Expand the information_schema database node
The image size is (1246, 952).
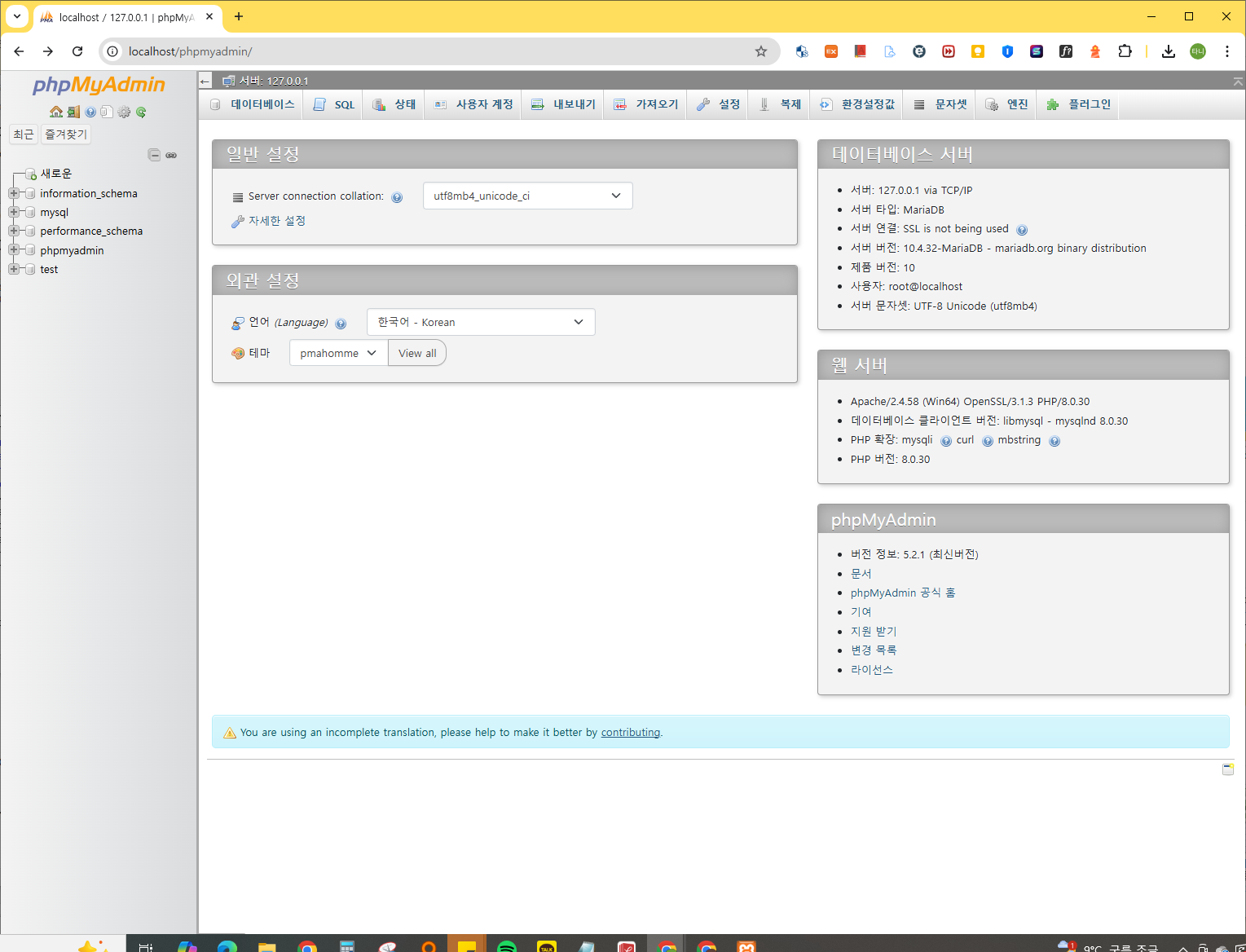coord(14,193)
